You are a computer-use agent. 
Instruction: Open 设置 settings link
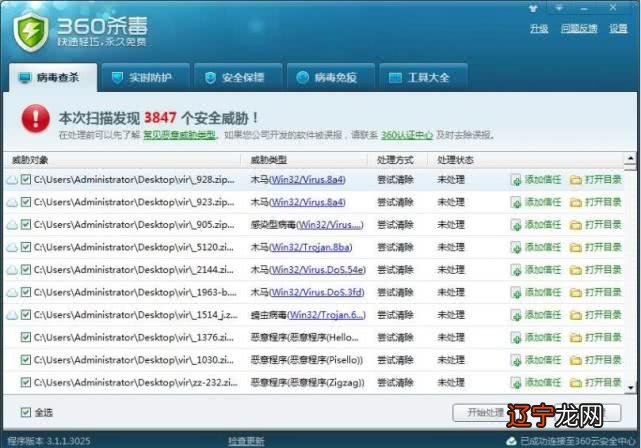coord(618,28)
